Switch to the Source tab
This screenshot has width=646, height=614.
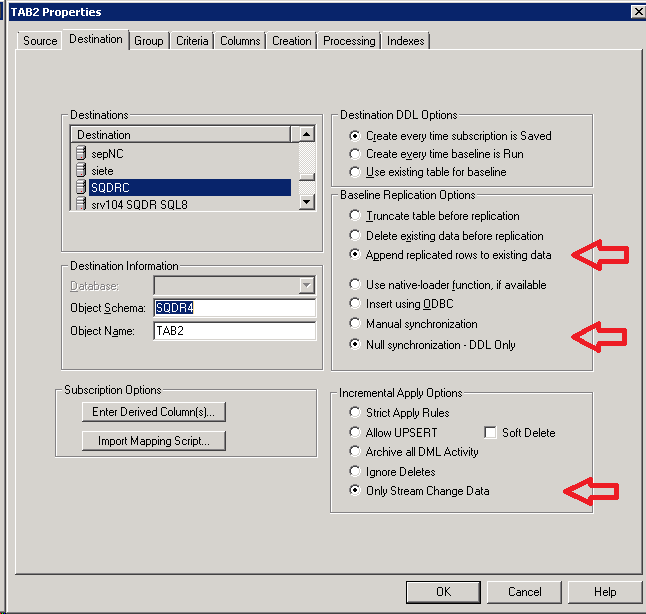point(40,41)
